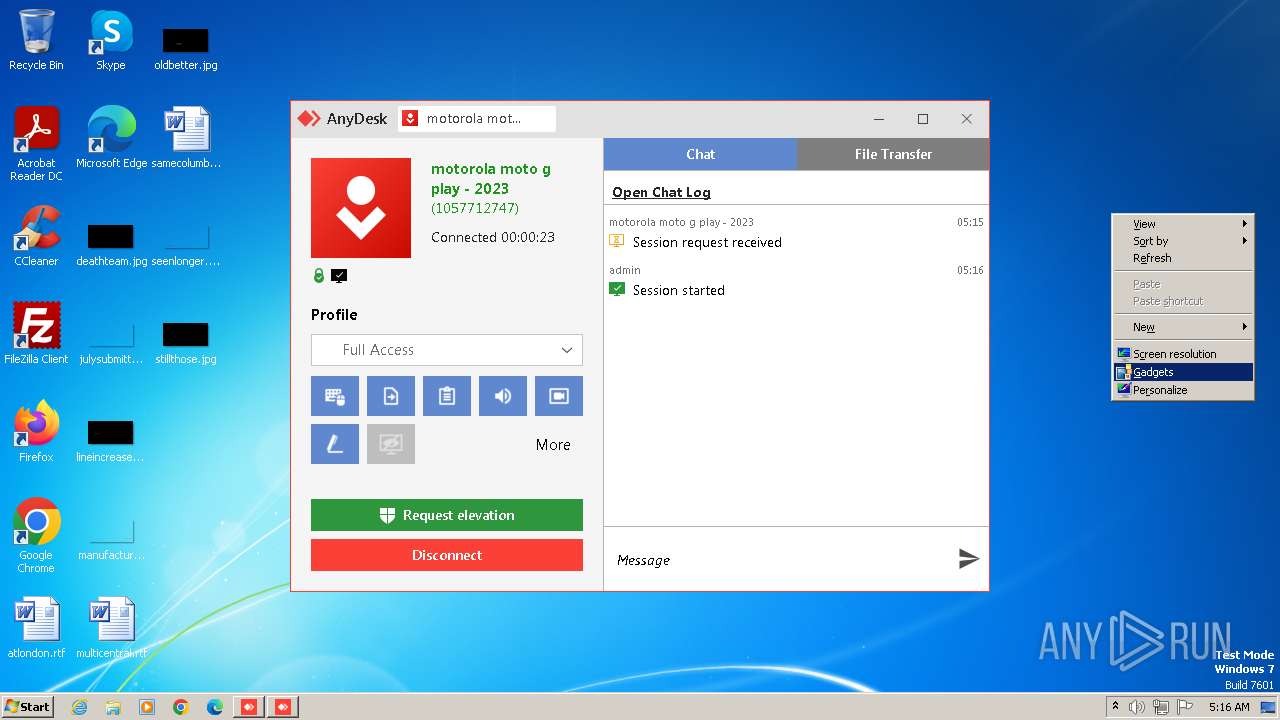Toggle file transfer permission icon
1280x720 pixels.
point(391,396)
